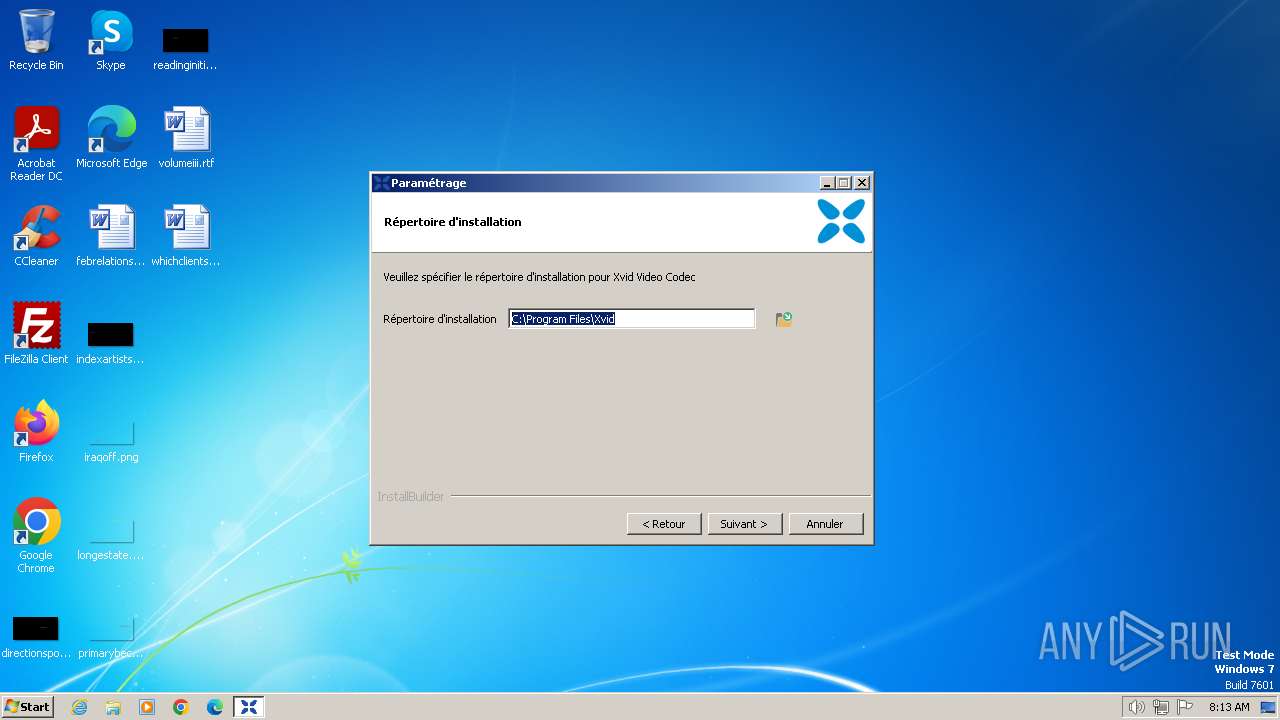Select the Acrobat Reader DC shortcut
This screenshot has height=720, width=1280.
pyautogui.click(x=36, y=144)
